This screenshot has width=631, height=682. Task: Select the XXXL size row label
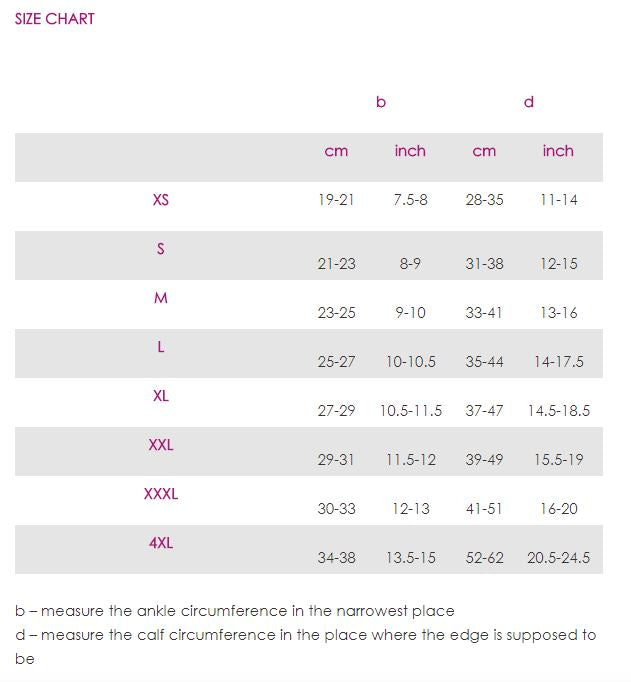pos(161,494)
